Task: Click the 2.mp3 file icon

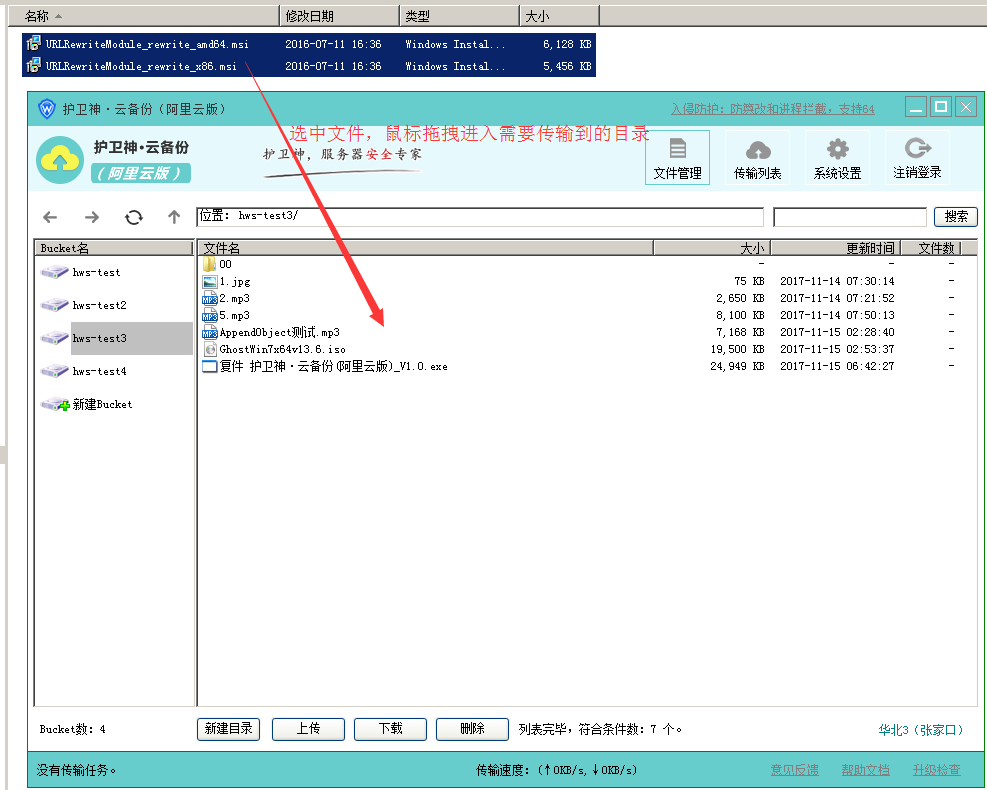Action: (210, 299)
